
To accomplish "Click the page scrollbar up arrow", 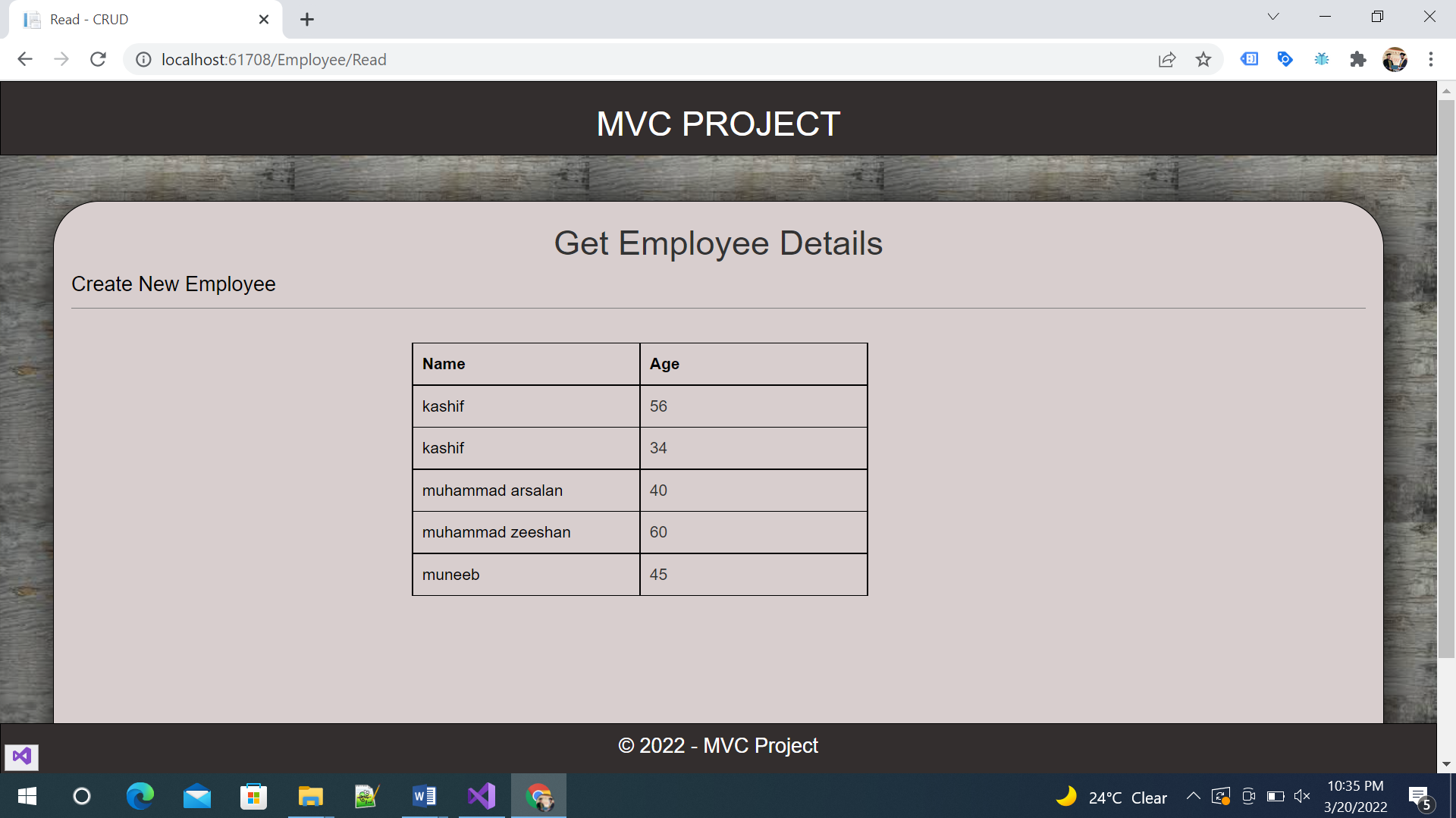I will tap(1446, 91).
